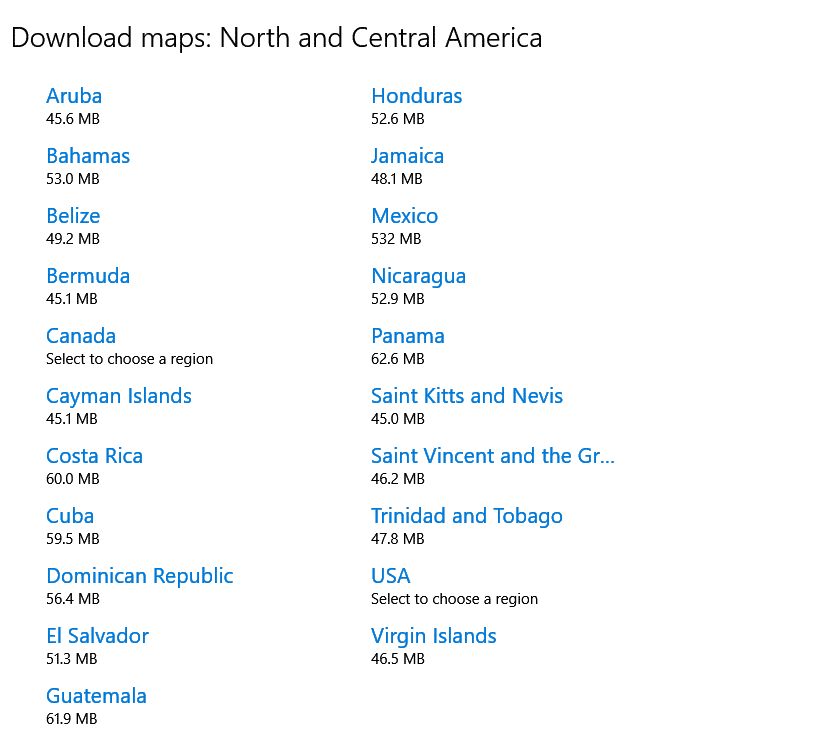Click 'Select to choose a region' under USA
This screenshot has height=749, width=821.
(454, 599)
